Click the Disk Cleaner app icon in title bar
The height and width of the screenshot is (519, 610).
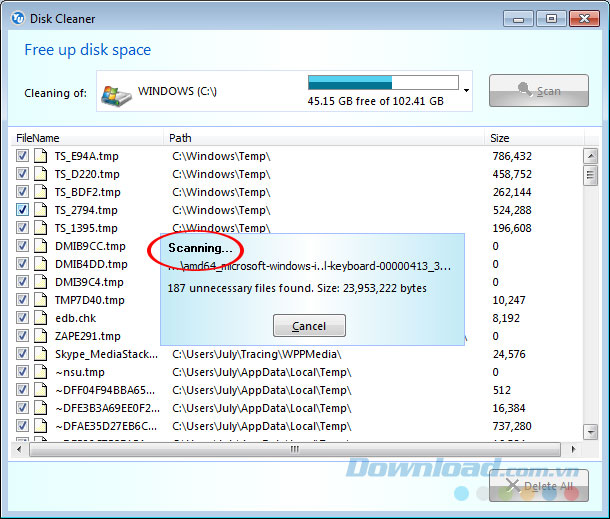[17, 18]
